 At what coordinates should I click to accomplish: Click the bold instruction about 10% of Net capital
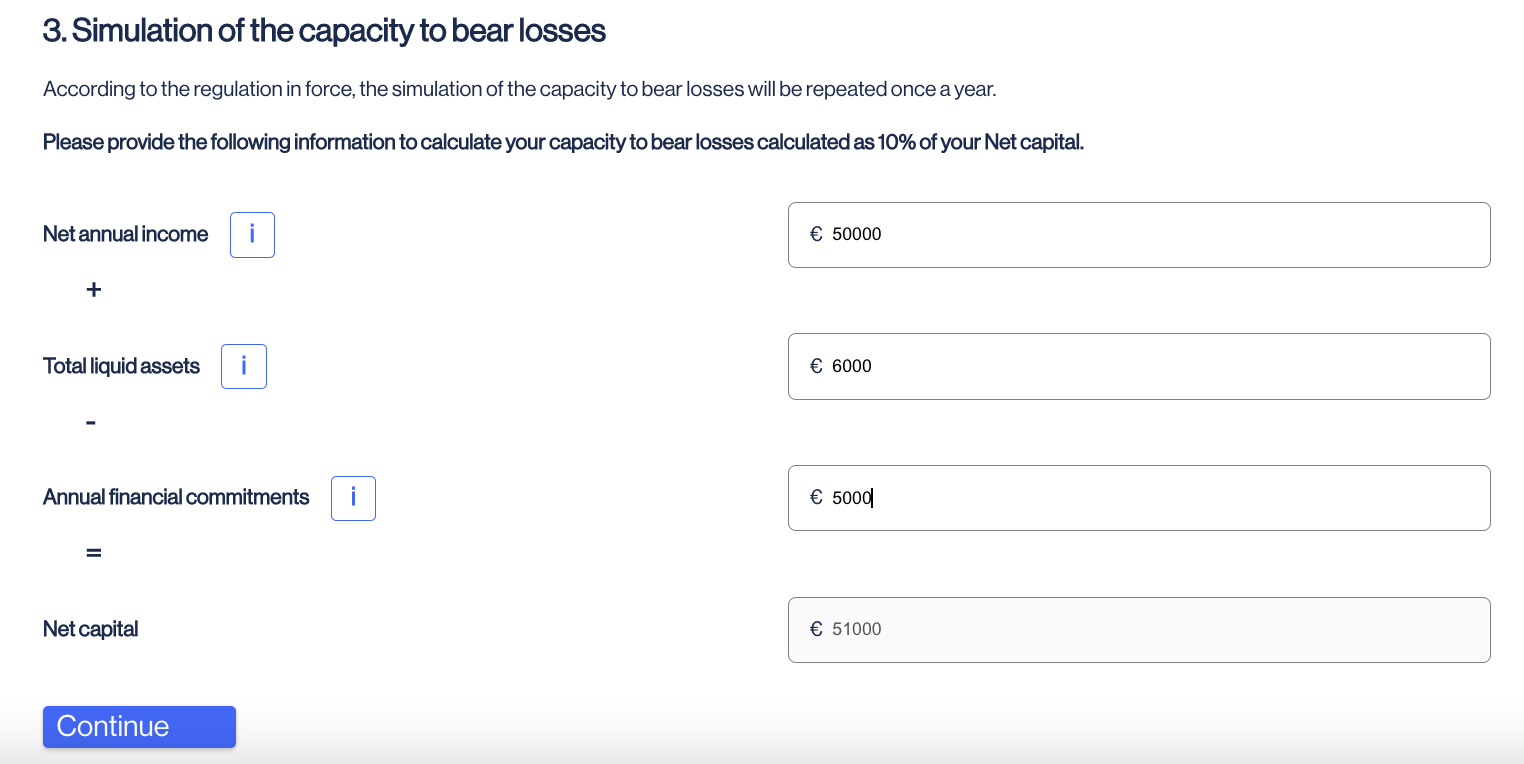[563, 142]
